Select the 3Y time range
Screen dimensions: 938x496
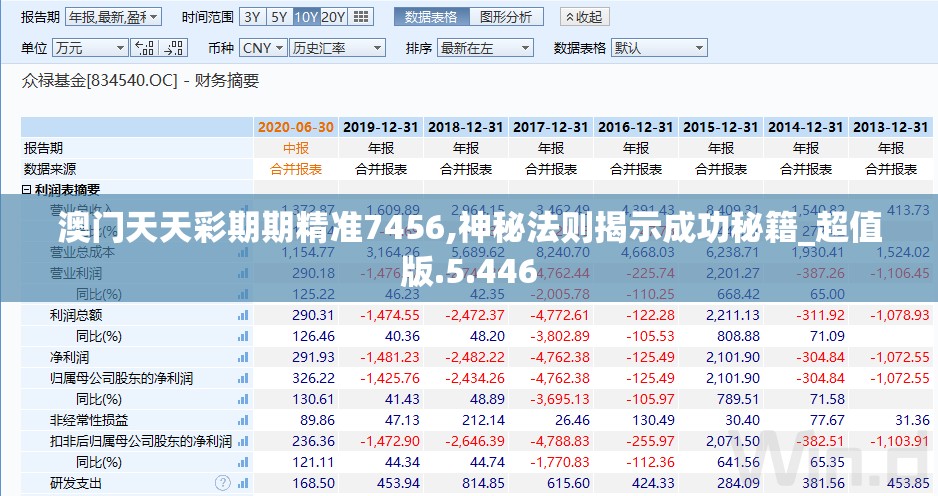pos(252,17)
